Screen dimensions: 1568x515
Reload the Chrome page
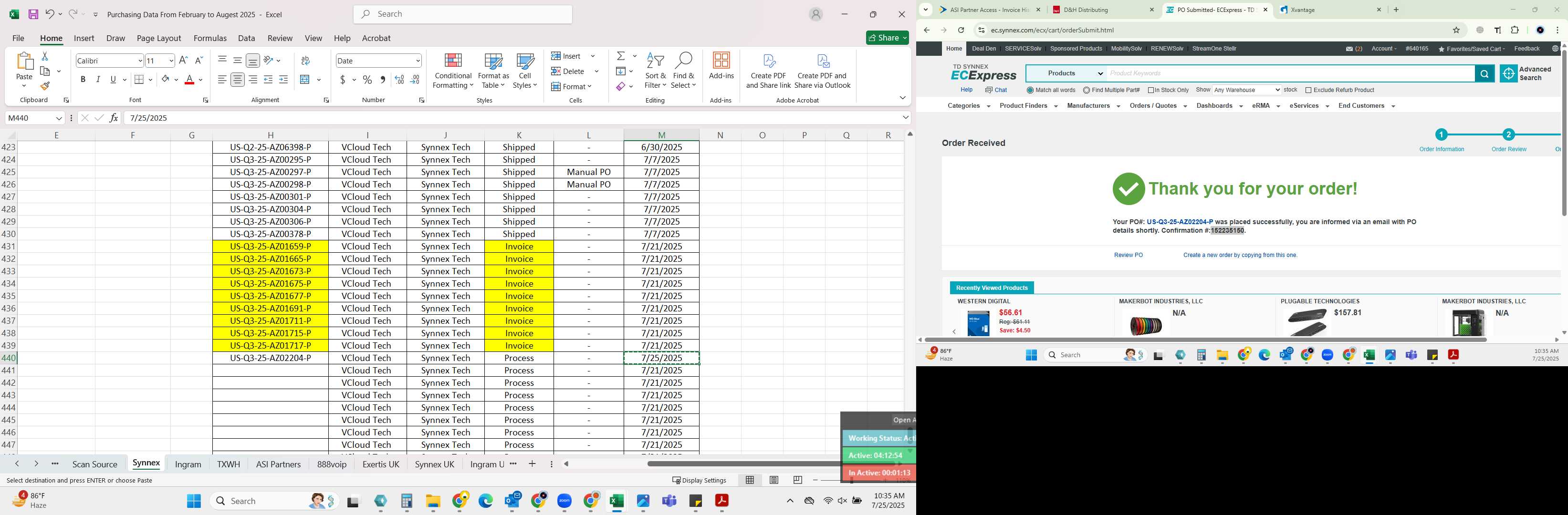coord(961,30)
